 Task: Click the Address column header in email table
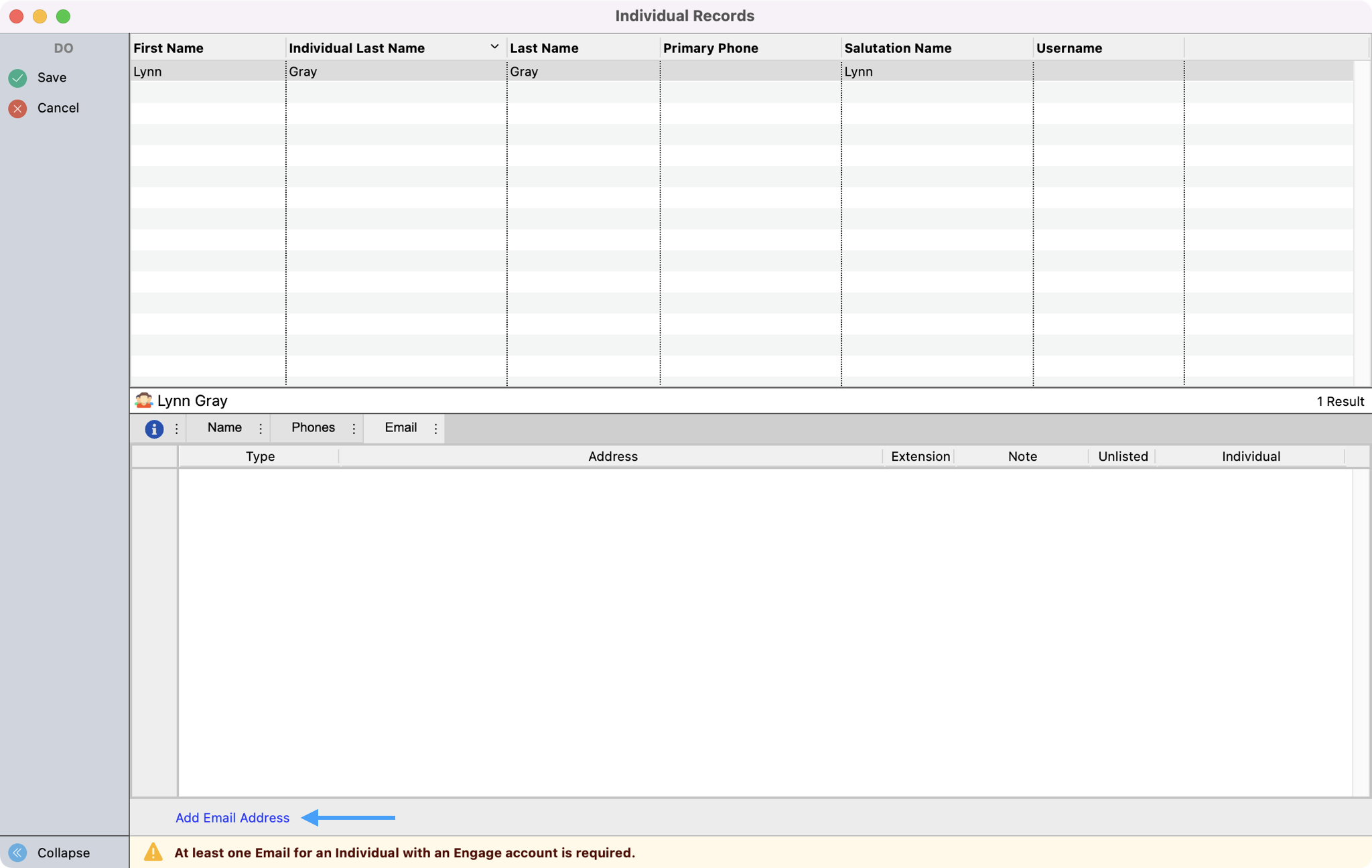point(612,457)
